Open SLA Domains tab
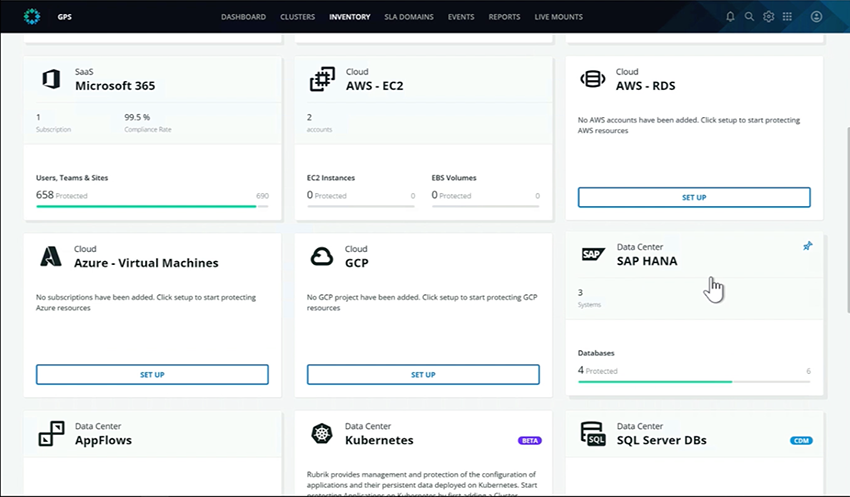This screenshot has height=497, width=850. pos(409,17)
